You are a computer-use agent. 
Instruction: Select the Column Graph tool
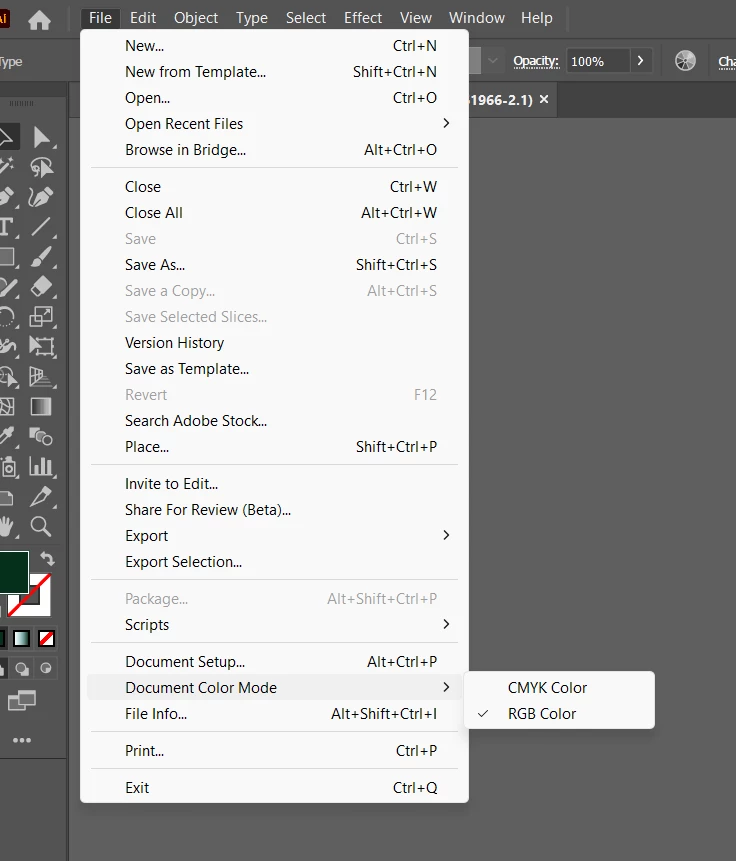(x=42, y=467)
